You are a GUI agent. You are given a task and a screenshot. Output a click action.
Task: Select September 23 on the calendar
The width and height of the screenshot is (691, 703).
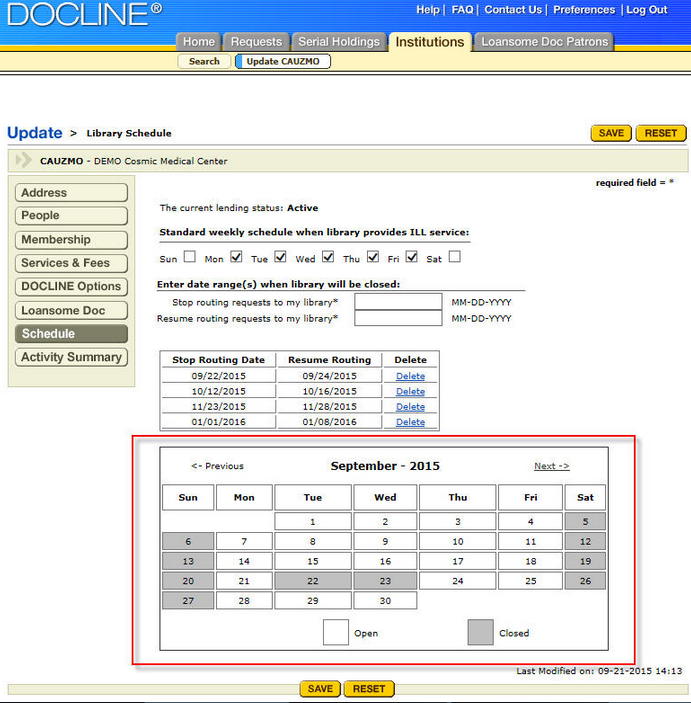pyautogui.click(x=385, y=581)
